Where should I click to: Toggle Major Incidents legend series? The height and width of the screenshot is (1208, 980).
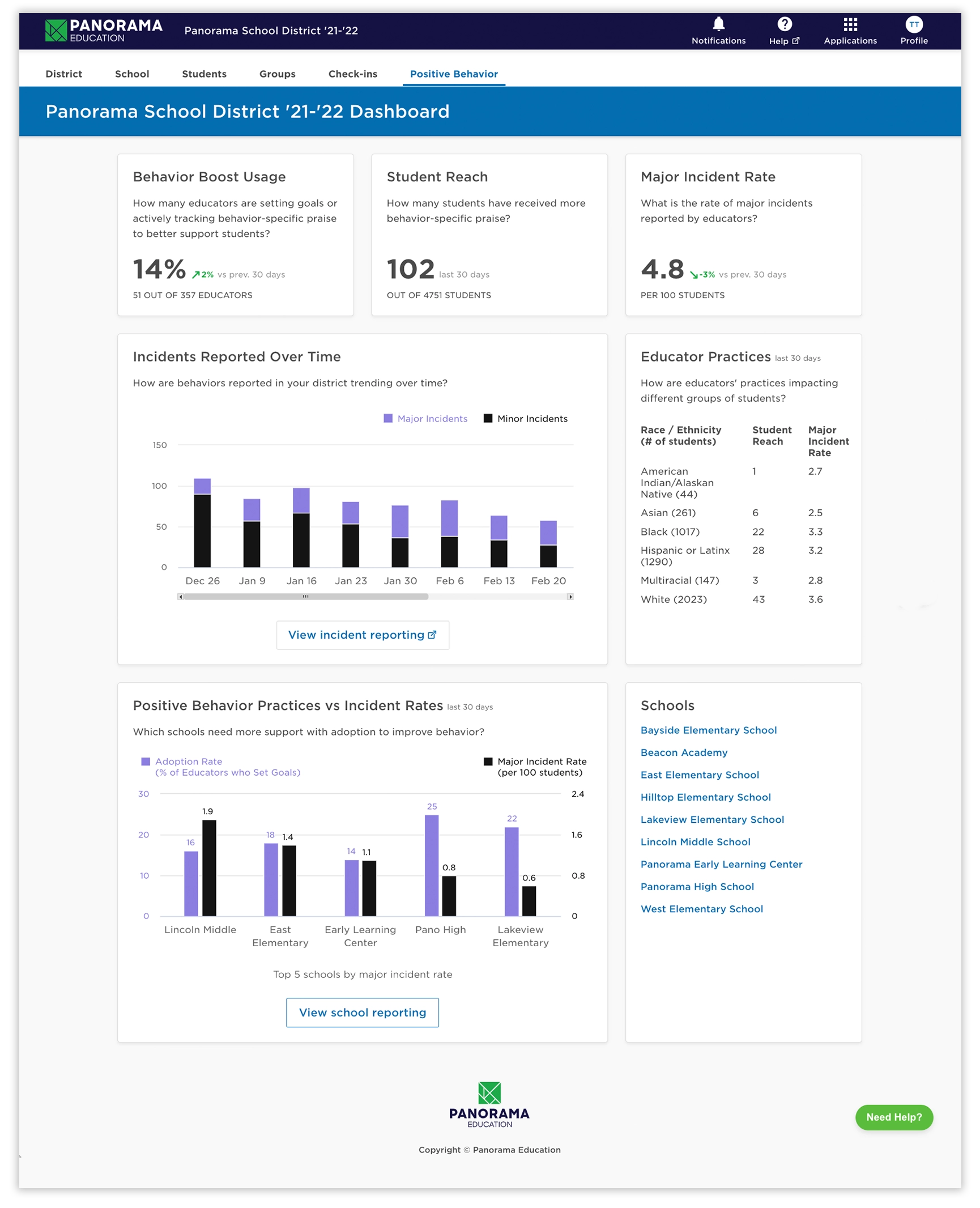(426, 419)
